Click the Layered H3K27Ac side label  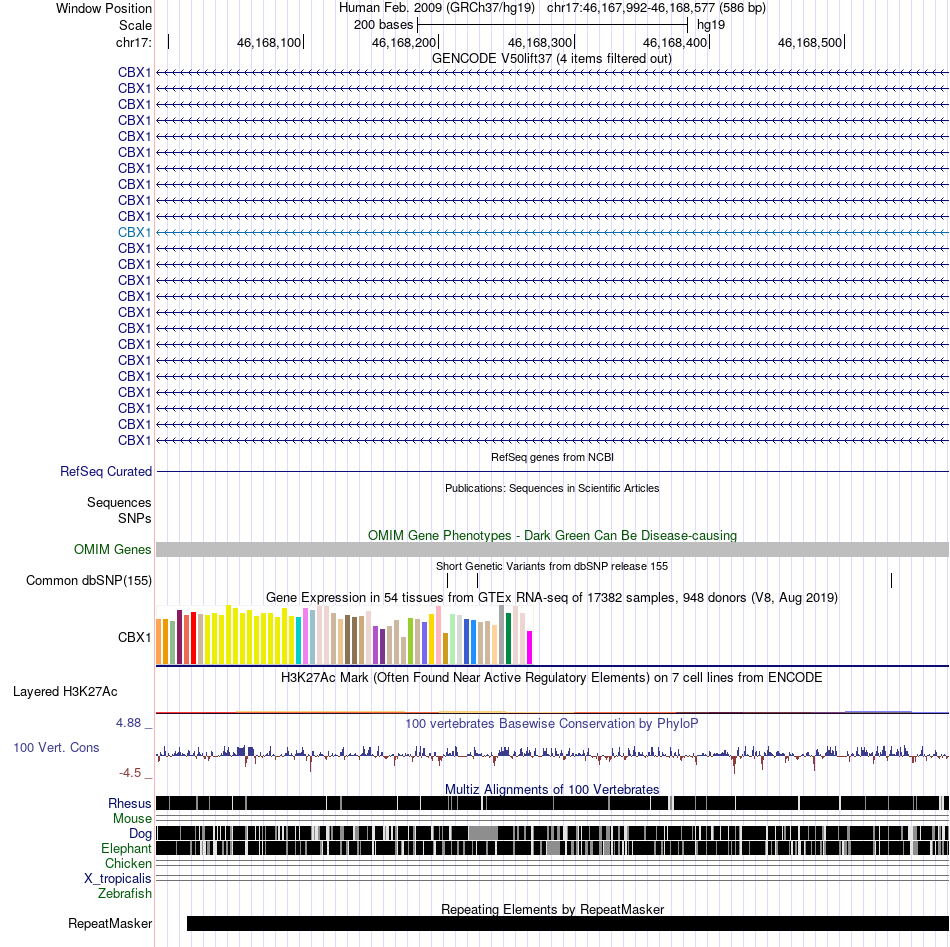click(x=65, y=691)
